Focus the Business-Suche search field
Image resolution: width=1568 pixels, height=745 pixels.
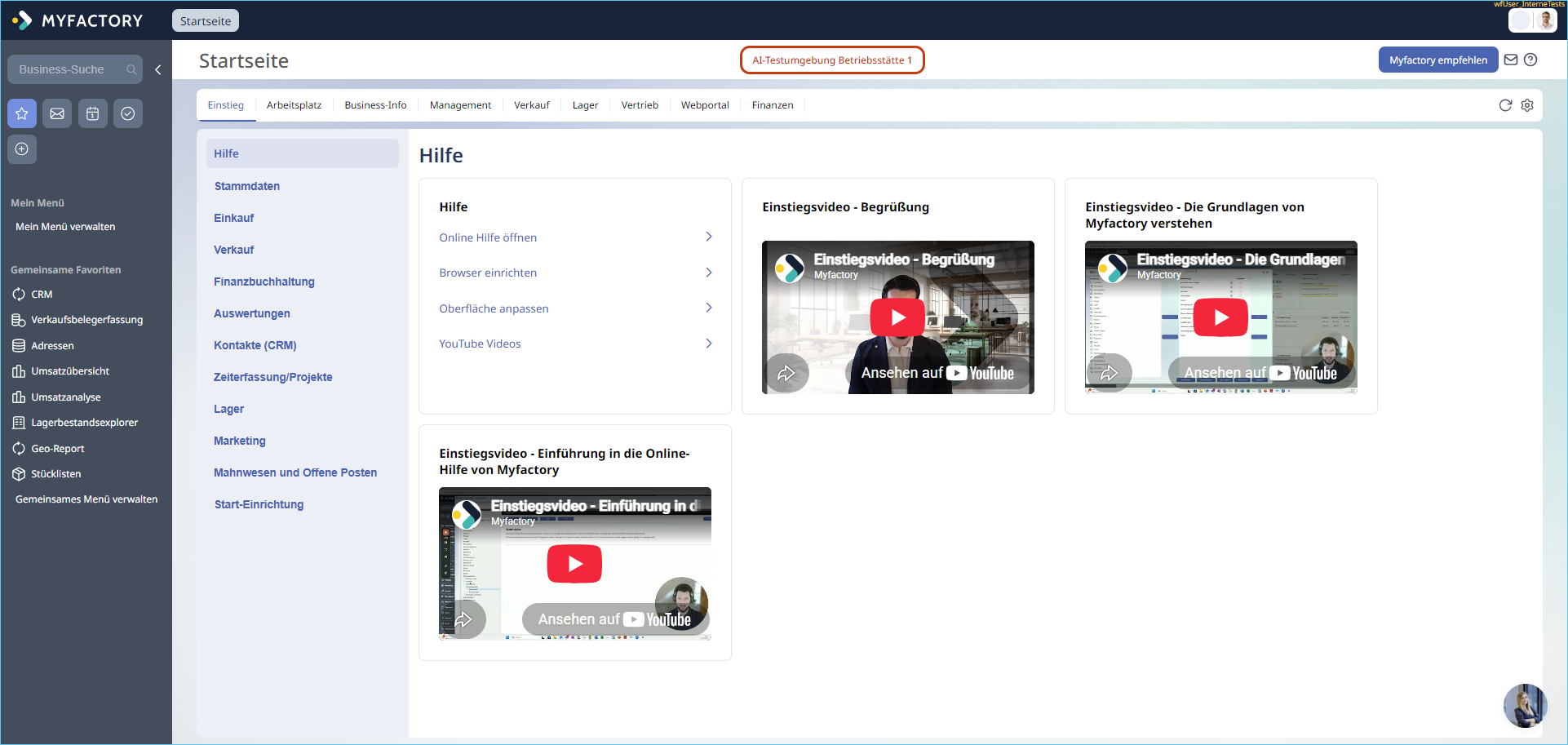pyautogui.click(x=75, y=69)
